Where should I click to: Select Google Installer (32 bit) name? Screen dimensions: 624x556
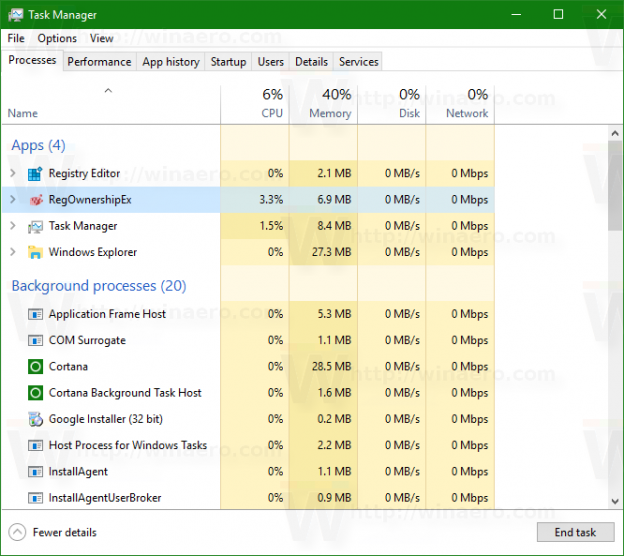[x=105, y=419]
